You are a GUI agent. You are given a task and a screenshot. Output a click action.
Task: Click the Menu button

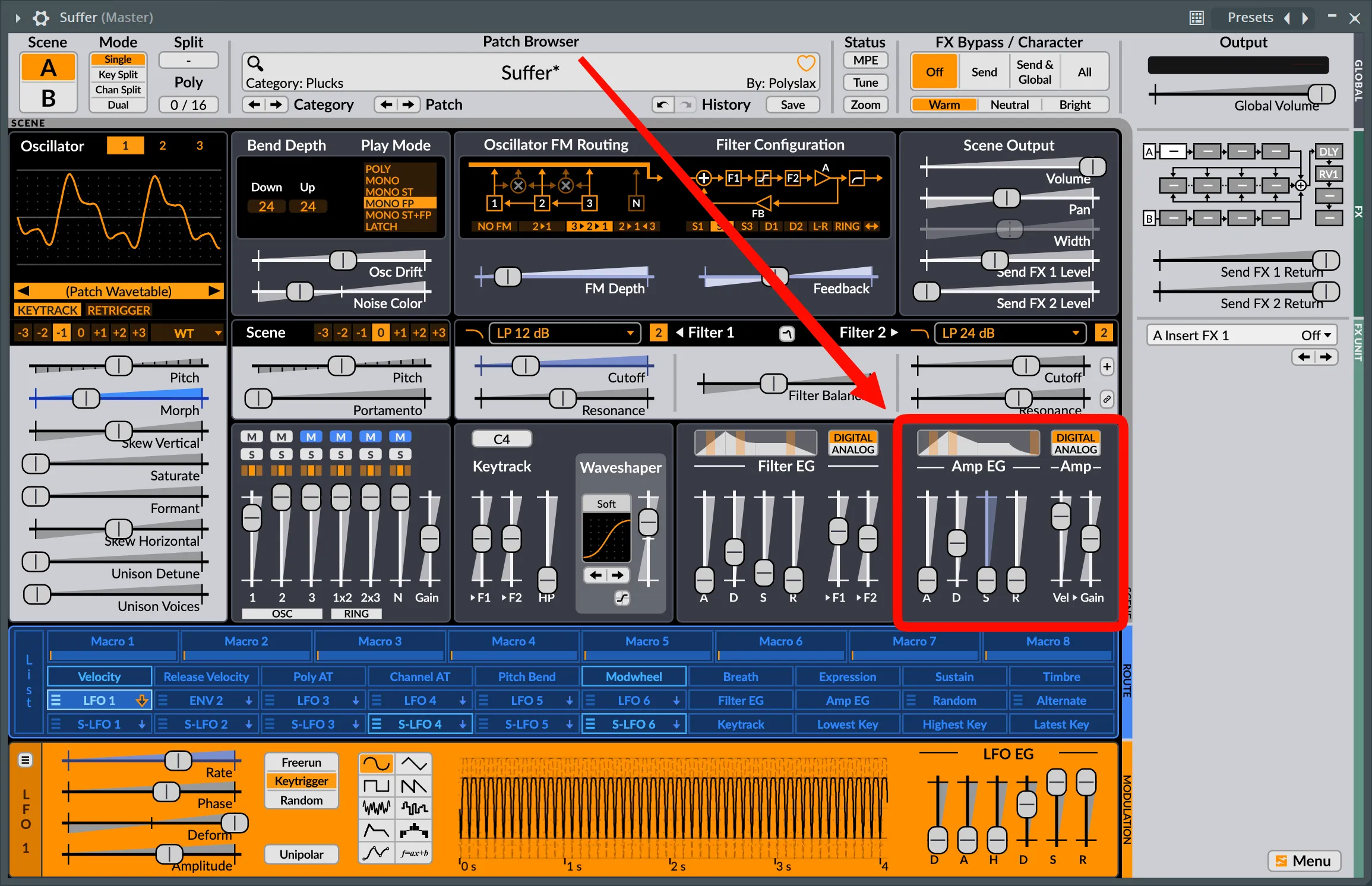tap(1304, 860)
